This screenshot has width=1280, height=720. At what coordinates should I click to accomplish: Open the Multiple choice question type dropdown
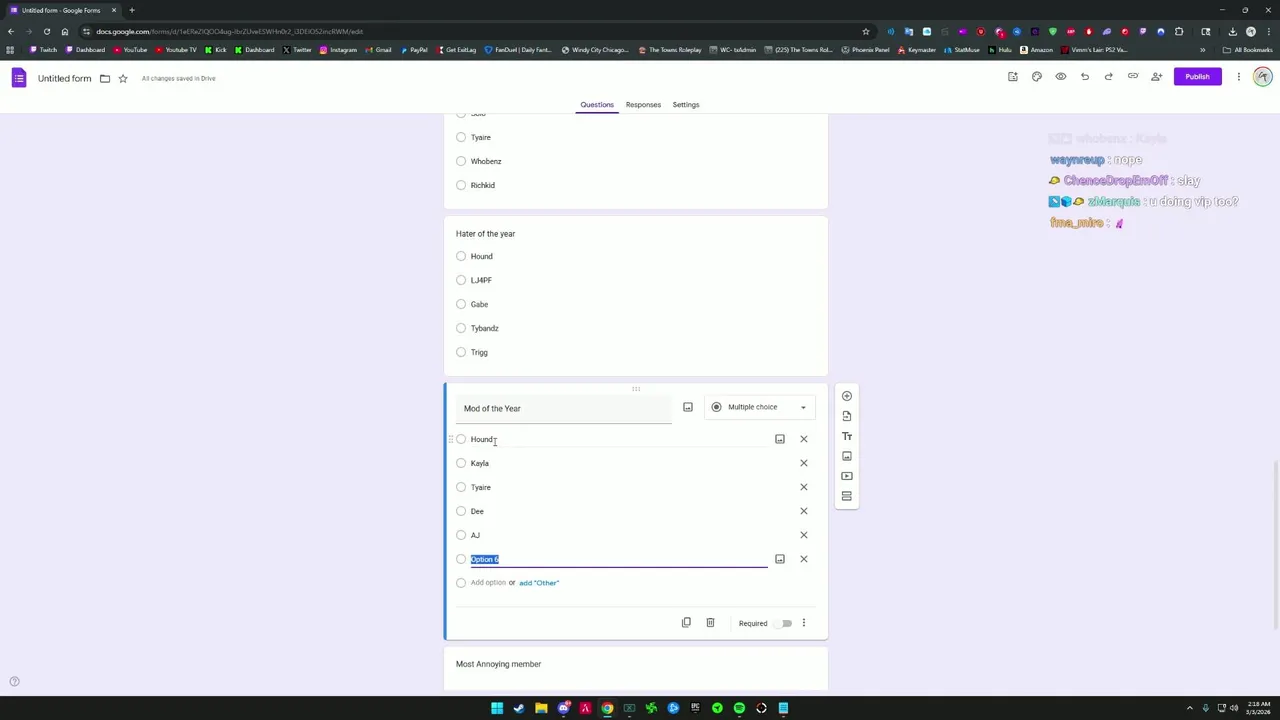click(x=760, y=407)
